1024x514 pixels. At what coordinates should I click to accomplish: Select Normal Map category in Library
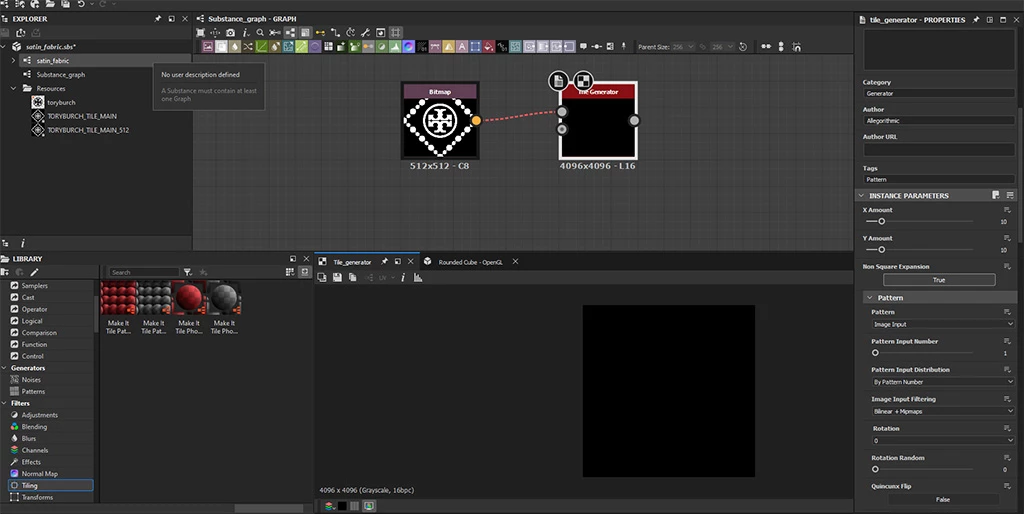(39, 474)
